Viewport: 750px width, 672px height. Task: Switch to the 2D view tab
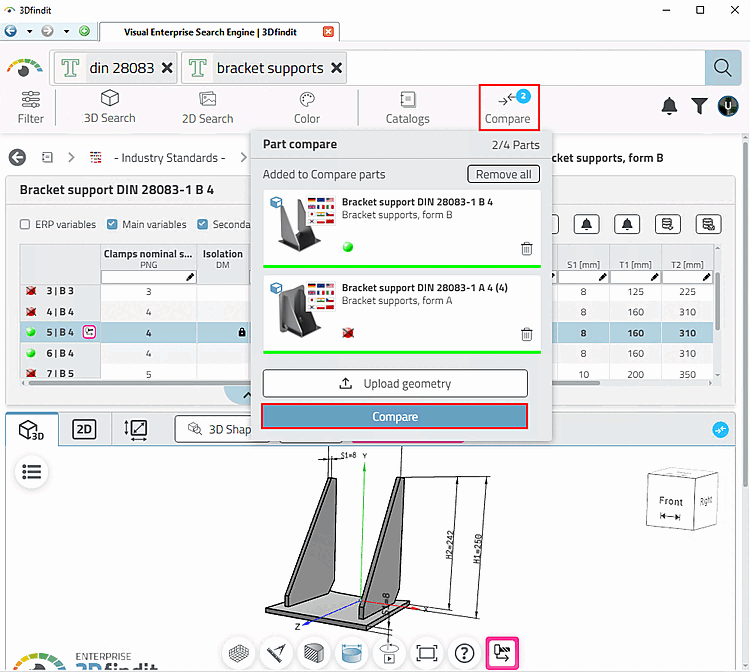pyautogui.click(x=85, y=430)
